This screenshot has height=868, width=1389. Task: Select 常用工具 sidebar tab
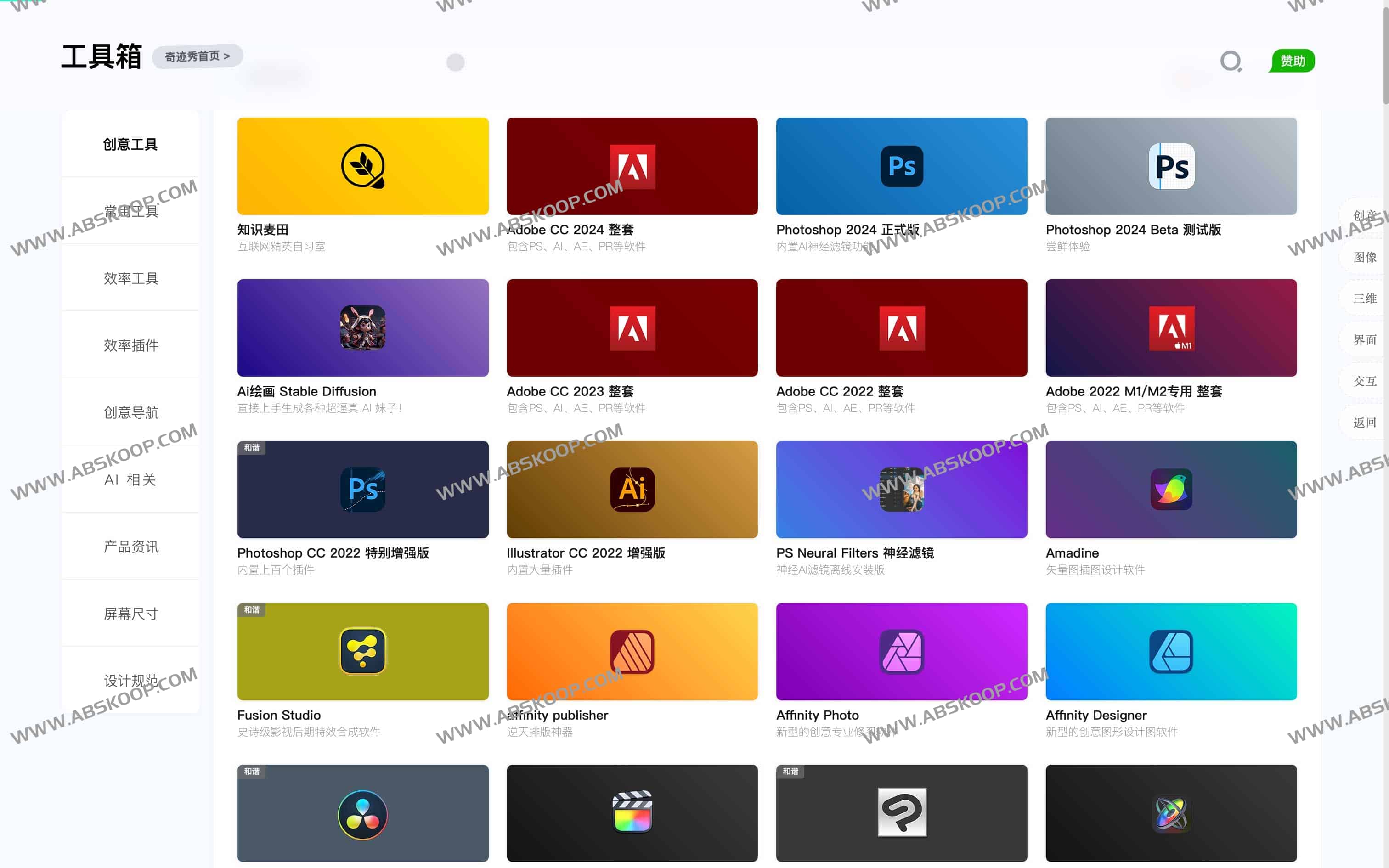tap(131, 211)
